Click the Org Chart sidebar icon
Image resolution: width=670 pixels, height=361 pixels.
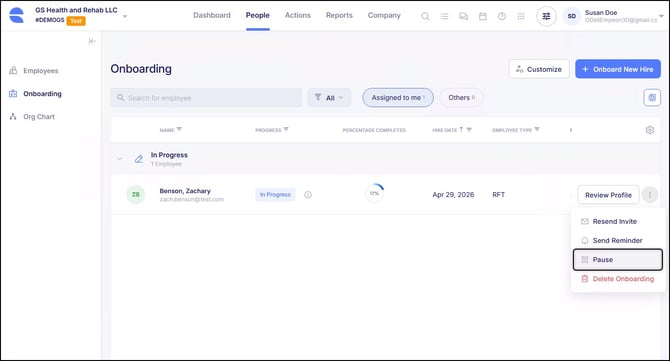(x=13, y=116)
